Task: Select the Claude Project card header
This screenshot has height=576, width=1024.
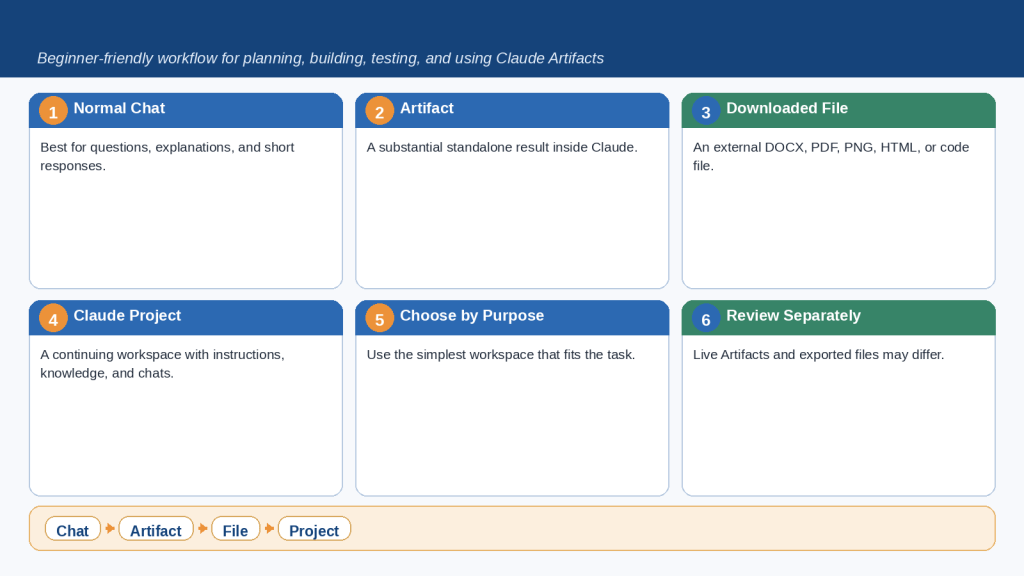Action: pyautogui.click(x=185, y=318)
